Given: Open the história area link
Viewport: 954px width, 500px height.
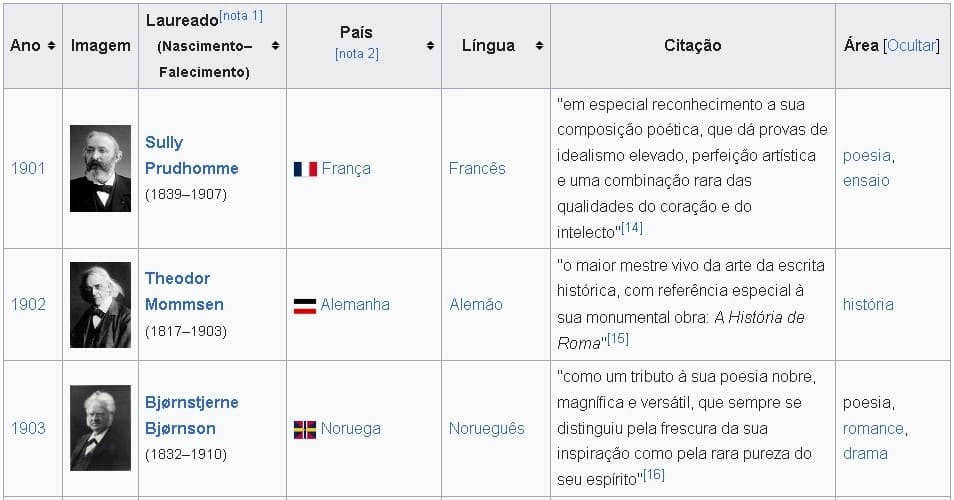Looking at the screenshot, I should pyautogui.click(x=868, y=304).
